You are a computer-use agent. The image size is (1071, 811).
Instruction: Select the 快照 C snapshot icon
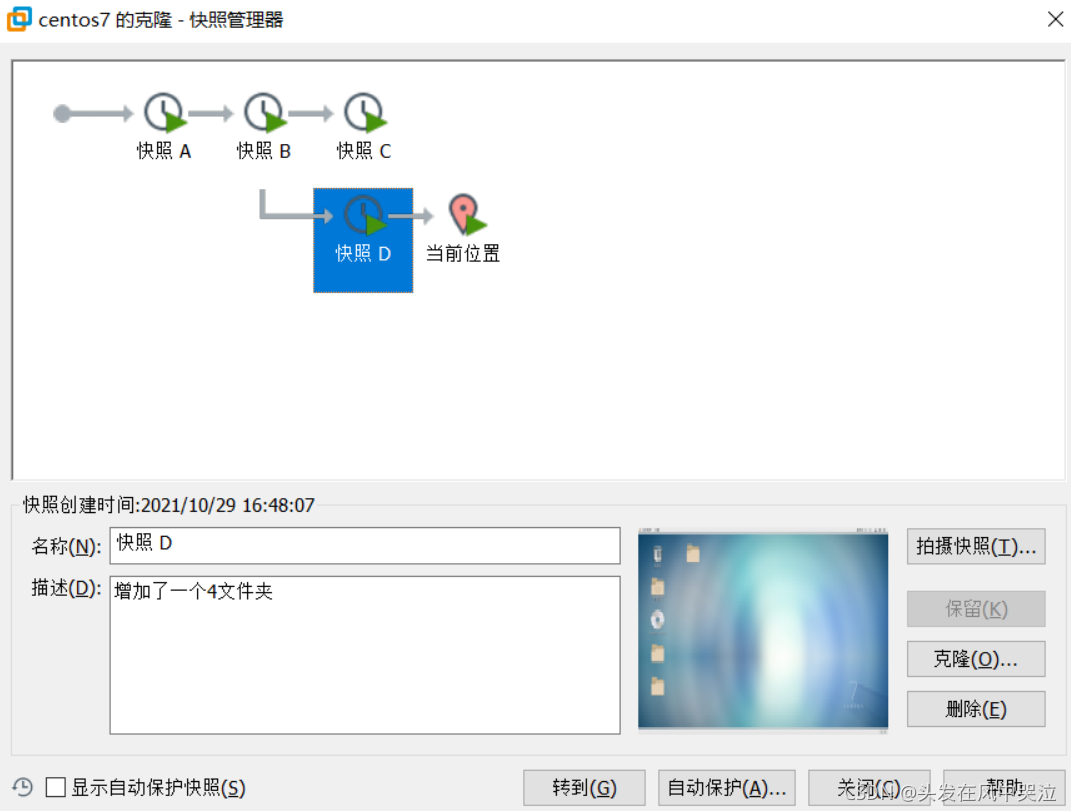coord(363,112)
